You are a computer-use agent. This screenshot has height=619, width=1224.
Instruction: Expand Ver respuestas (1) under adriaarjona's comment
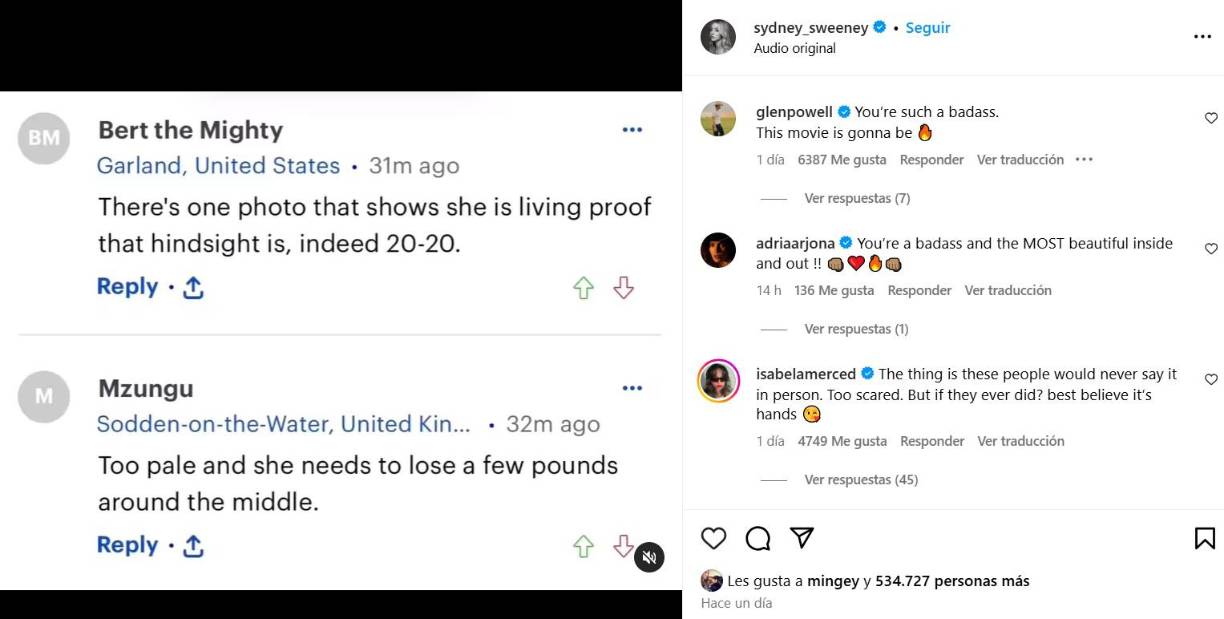[x=856, y=328]
